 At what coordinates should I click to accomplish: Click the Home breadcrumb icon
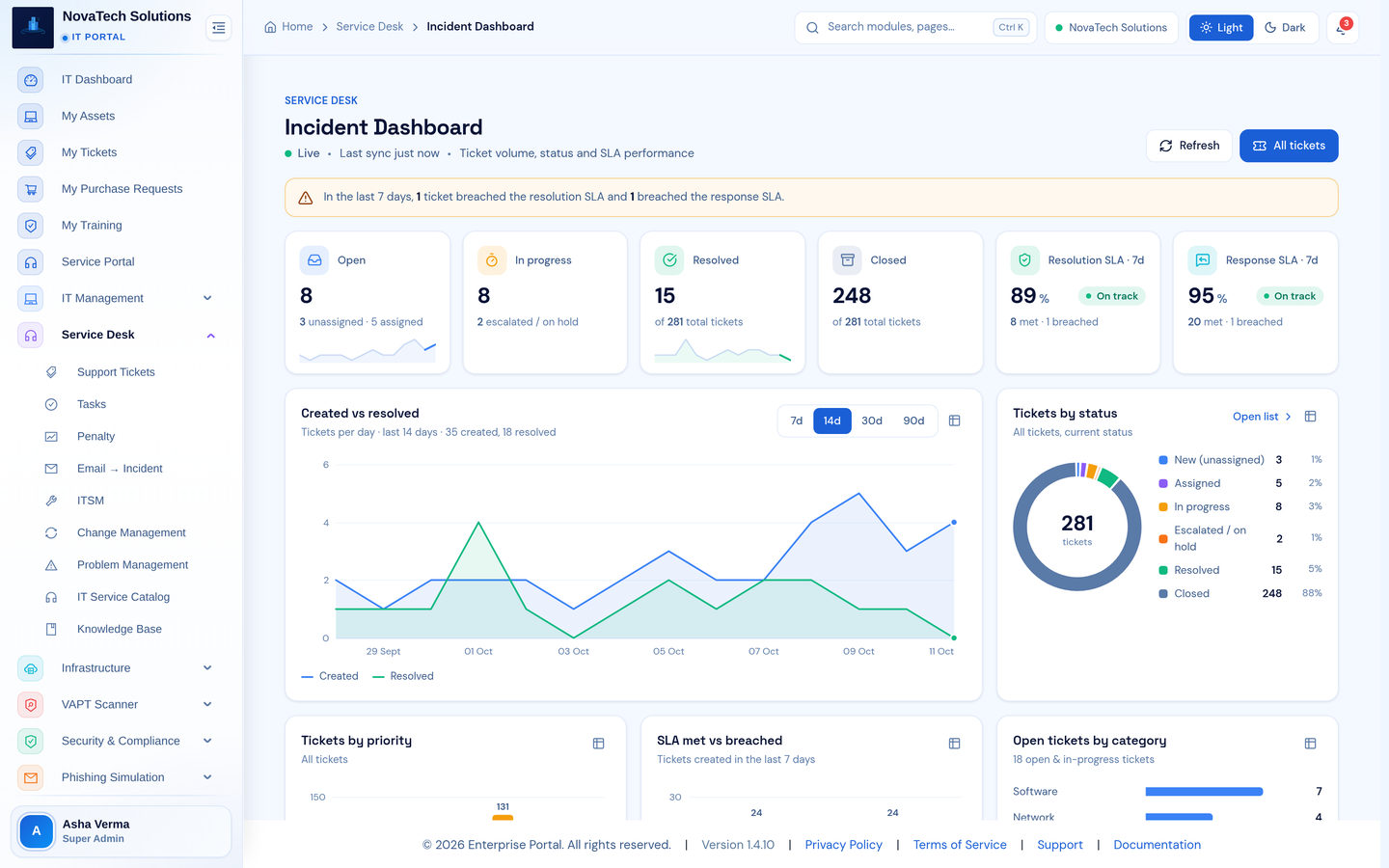click(x=270, y=27)
